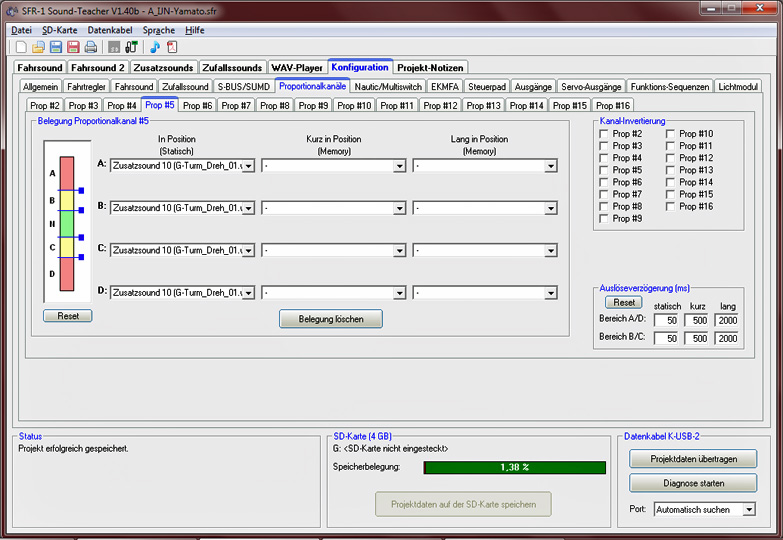
Task: Click the data cable transfer icon
Action: point(131,47)
